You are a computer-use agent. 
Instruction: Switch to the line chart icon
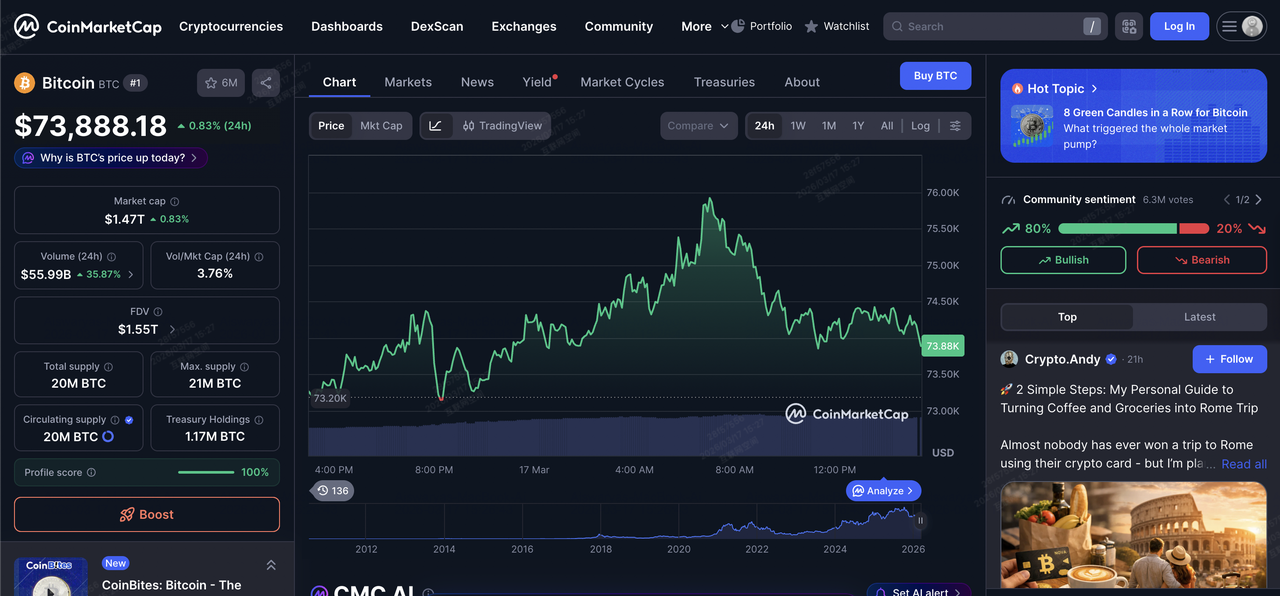(435, 126)
